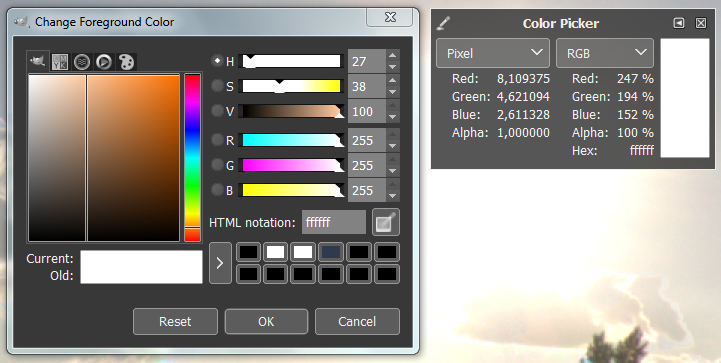The height and width of the screenshot is (363, 721).
Task: Pick the dark blue history swatch
Action: [331, 252]
